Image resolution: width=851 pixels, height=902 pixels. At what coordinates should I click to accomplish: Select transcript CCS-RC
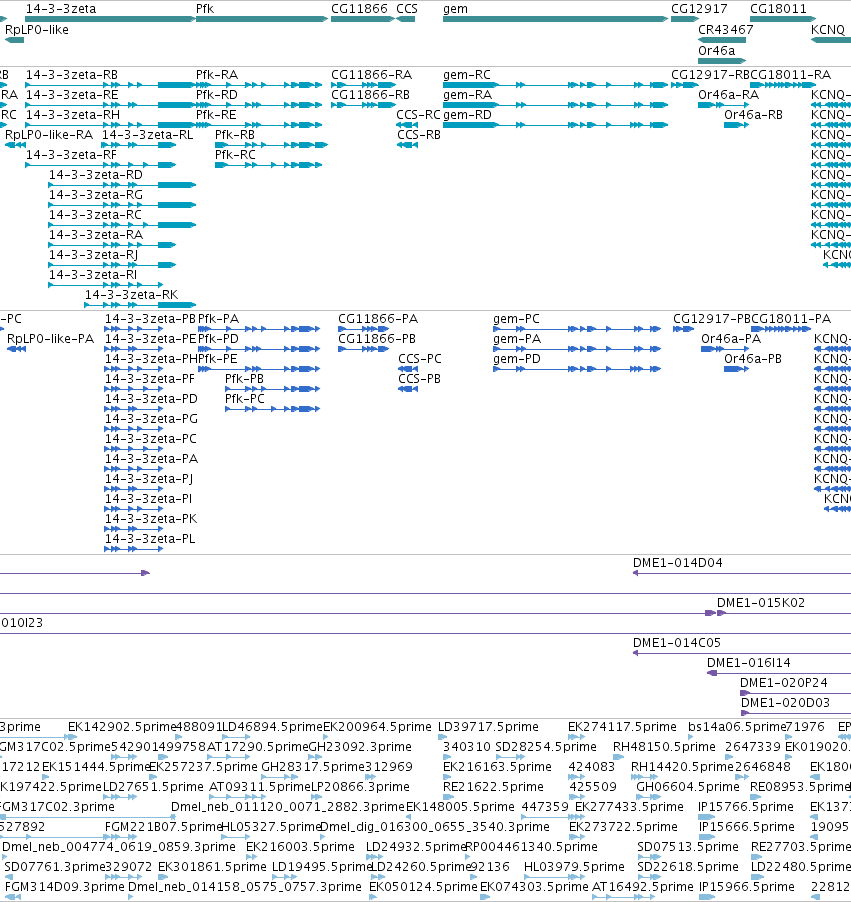tap(418, 115)
